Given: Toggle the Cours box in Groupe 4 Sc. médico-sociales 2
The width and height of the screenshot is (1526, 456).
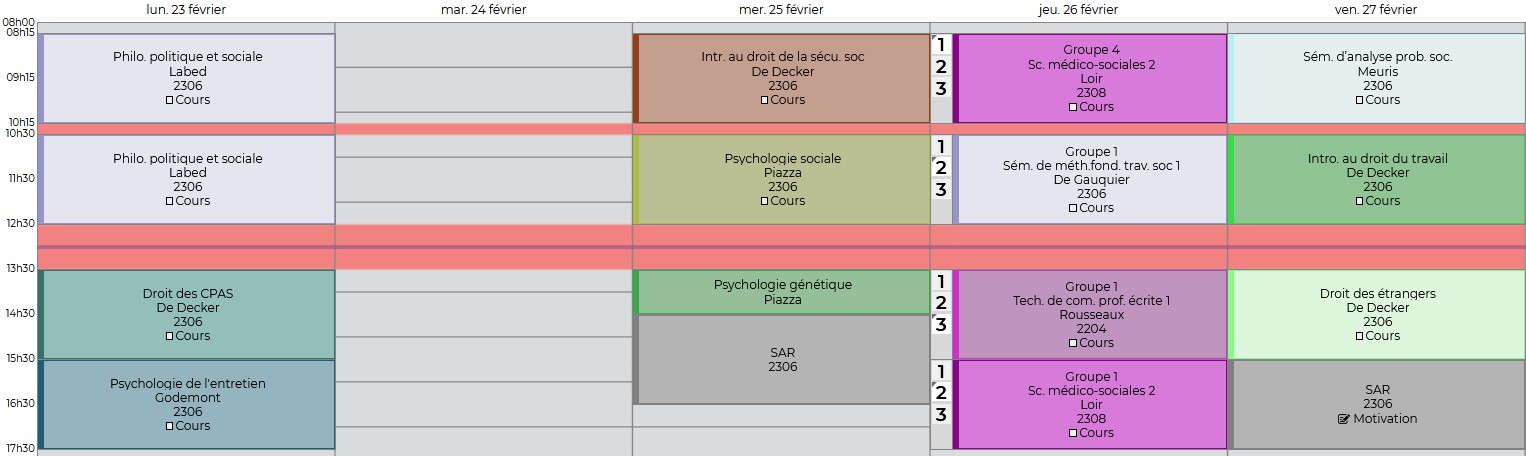Looking at the screenshot, I should [x=1072, y=107].
